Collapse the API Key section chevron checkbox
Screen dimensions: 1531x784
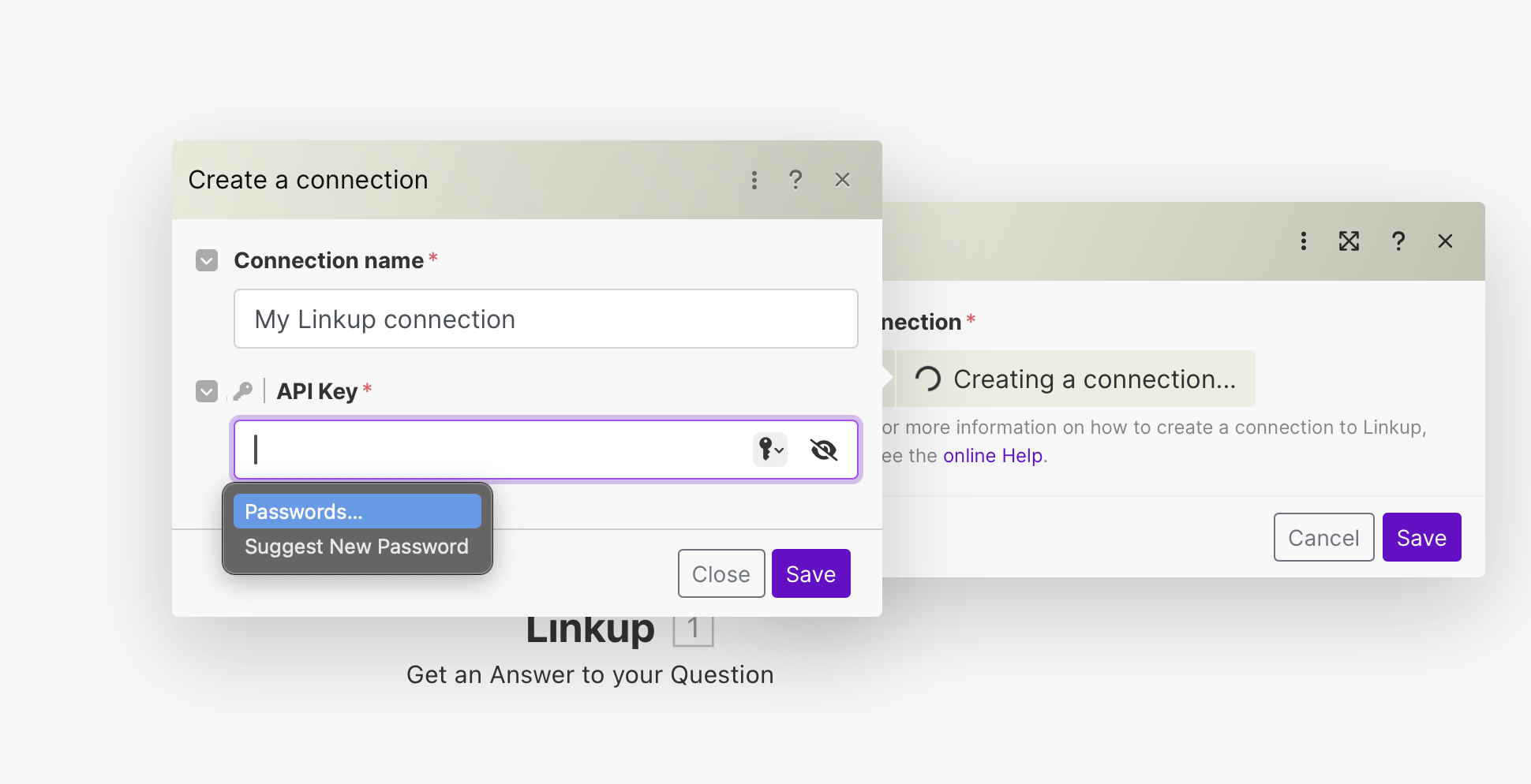(207, 391)
